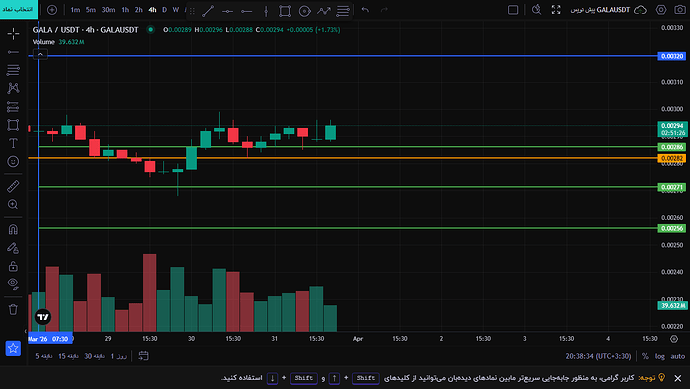
Task: Undo the last chart action
Action: coord(365,10)
